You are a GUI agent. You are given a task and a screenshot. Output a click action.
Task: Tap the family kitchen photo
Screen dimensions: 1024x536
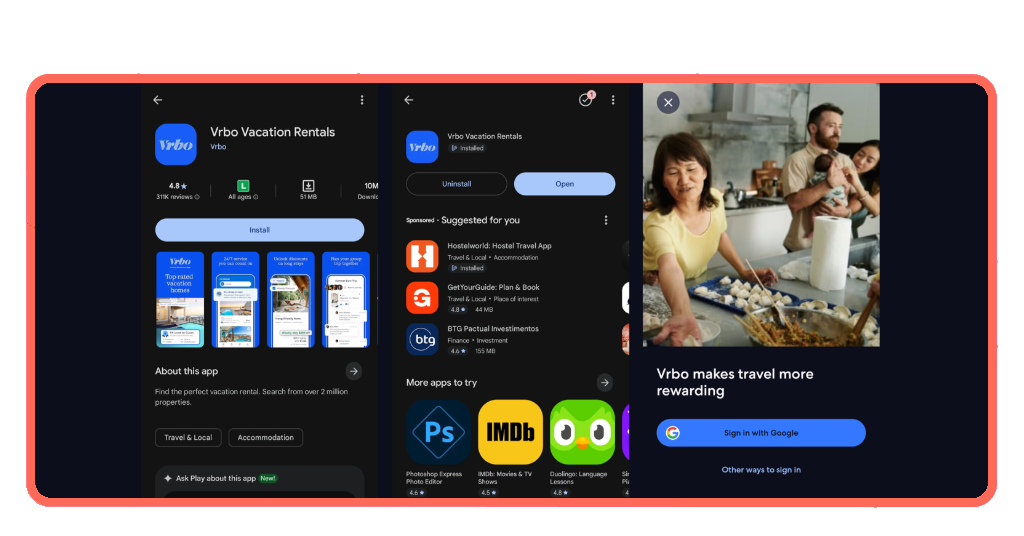(761, 215)
